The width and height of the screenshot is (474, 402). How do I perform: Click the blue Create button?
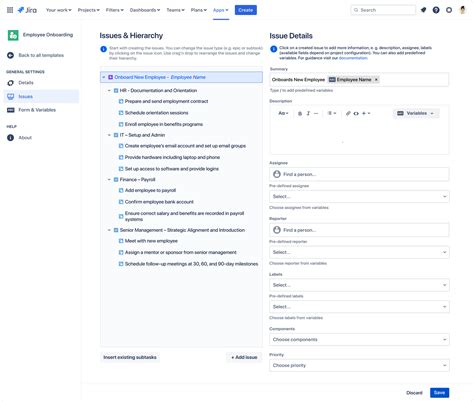coord(246,10)
